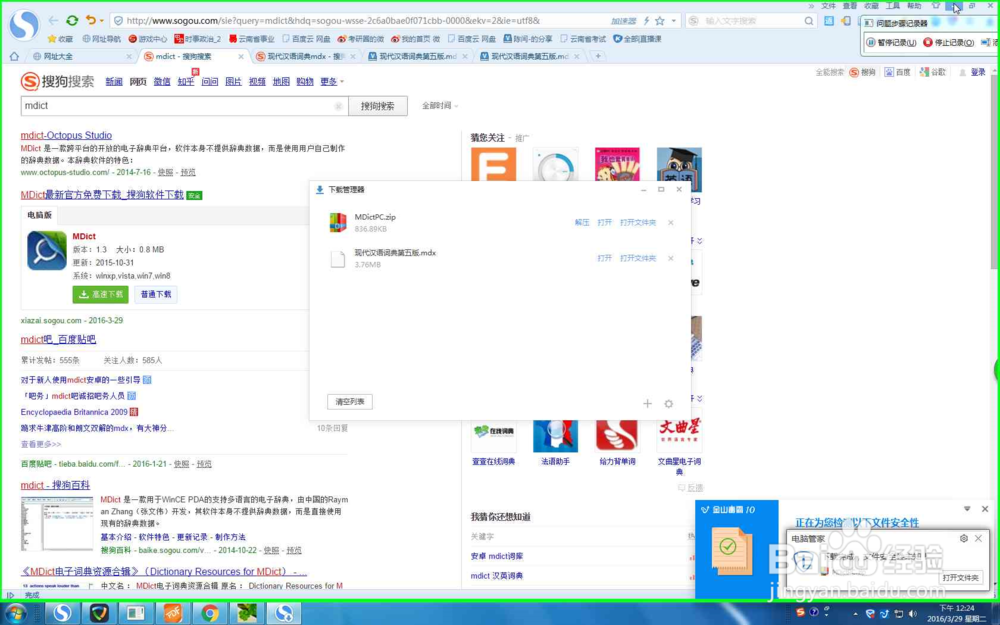Click 打开文件夹 for MDictPC.zip
1000x625 pixels.
638,223
